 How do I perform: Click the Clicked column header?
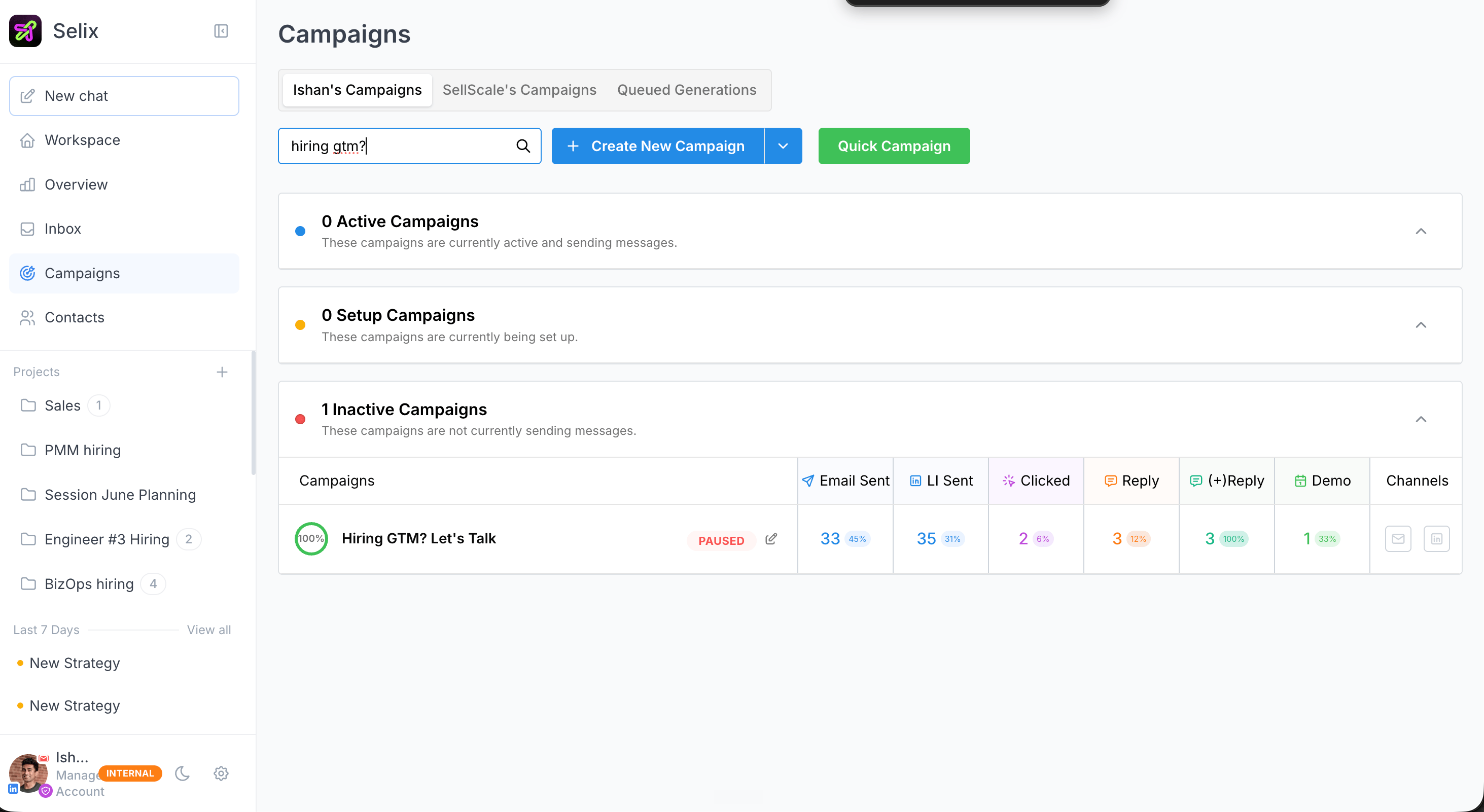1036,481
